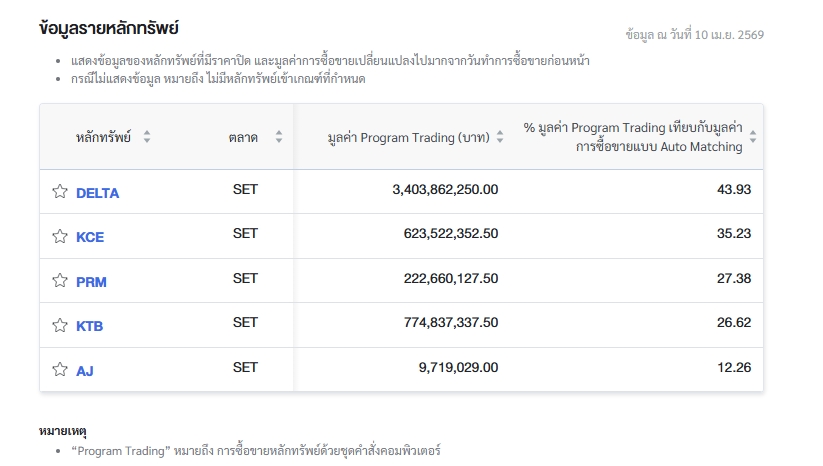Select AJ's 9,719,029.00 value cell

click(x=458, y=367)
